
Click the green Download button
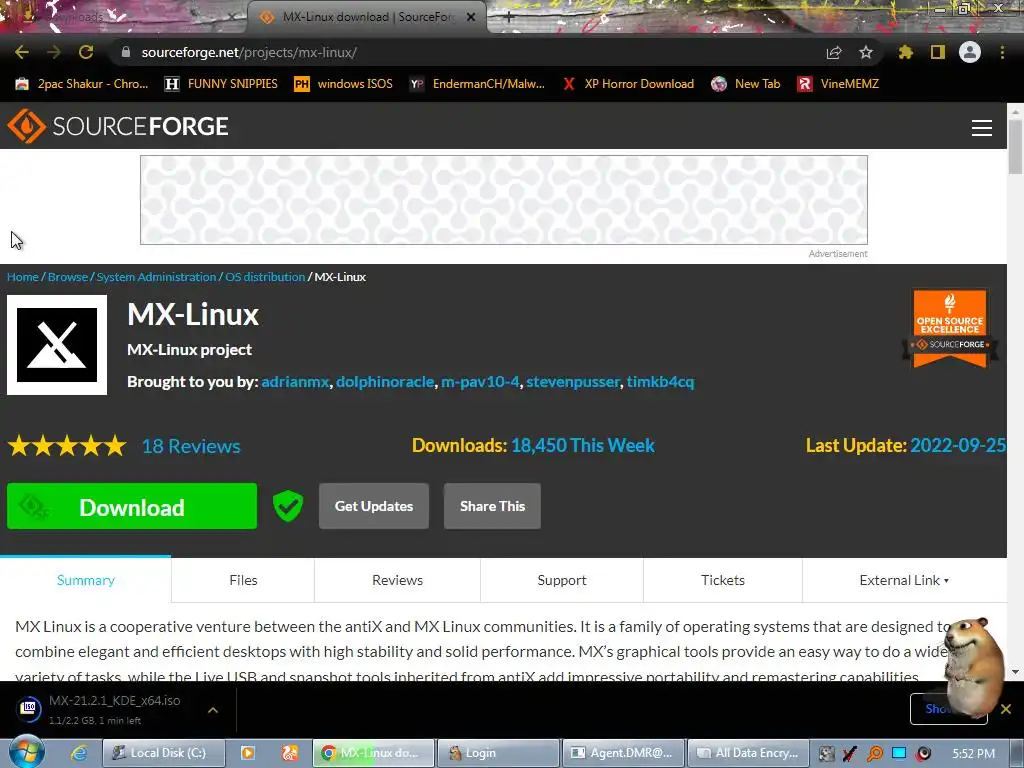[x=132, y=506]
